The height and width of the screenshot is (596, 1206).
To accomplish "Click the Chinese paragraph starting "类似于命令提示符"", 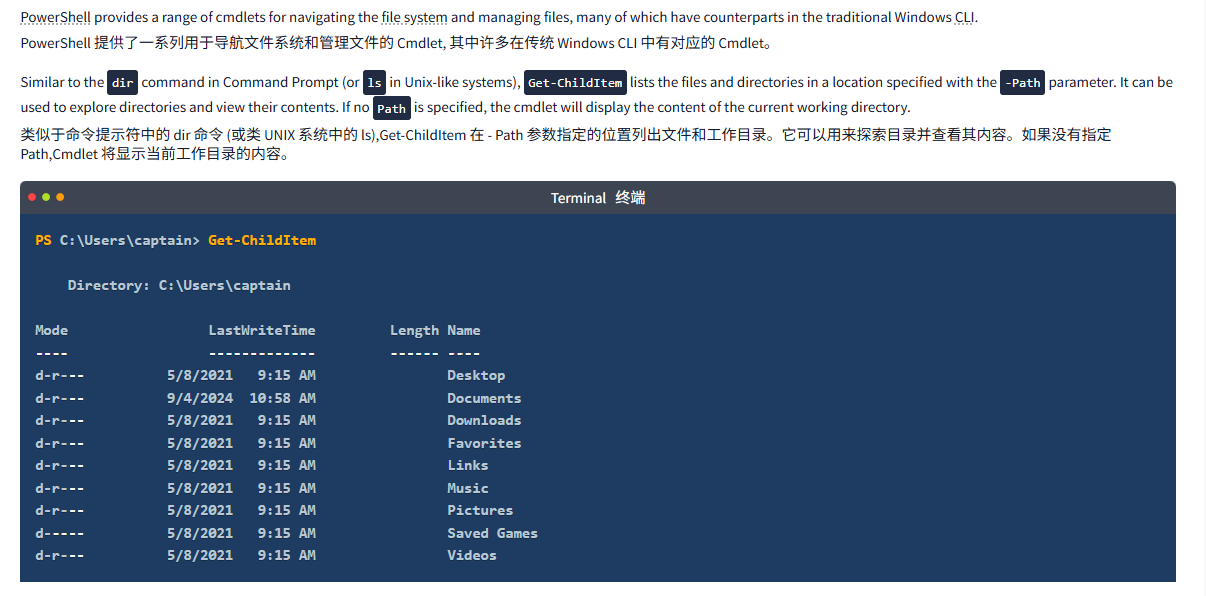I will click(x=566, y=144).
